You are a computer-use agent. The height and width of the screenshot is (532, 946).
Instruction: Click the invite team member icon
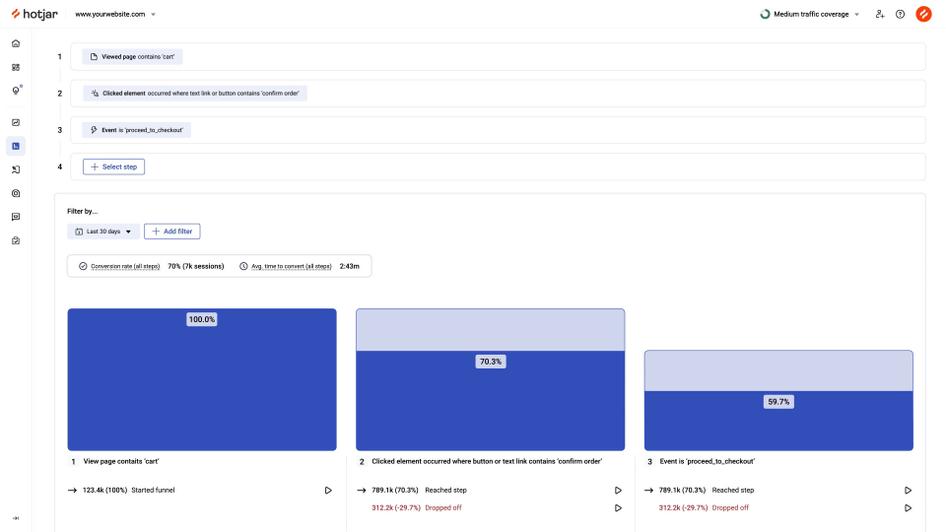tap(879, 14)
